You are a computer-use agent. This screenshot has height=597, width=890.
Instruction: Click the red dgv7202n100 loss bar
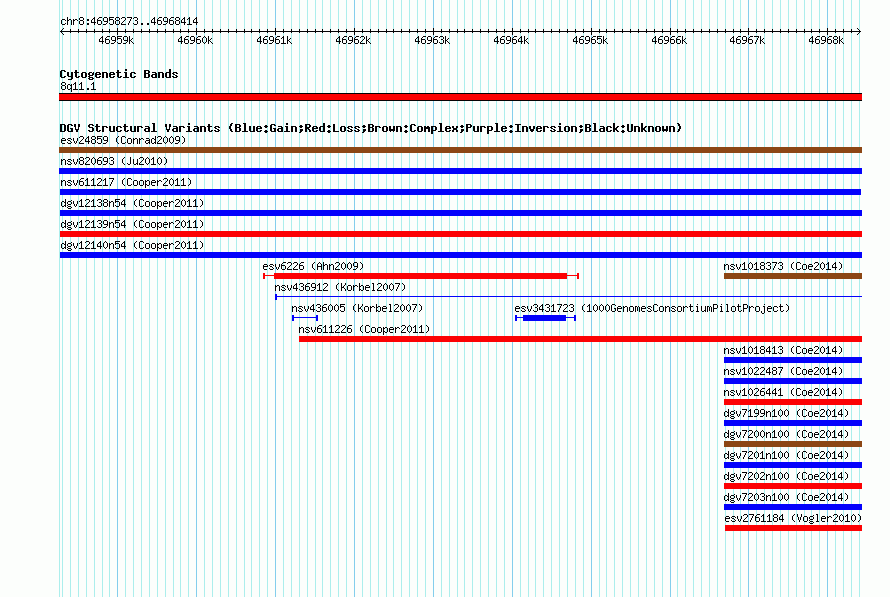(x=793, y=486)
